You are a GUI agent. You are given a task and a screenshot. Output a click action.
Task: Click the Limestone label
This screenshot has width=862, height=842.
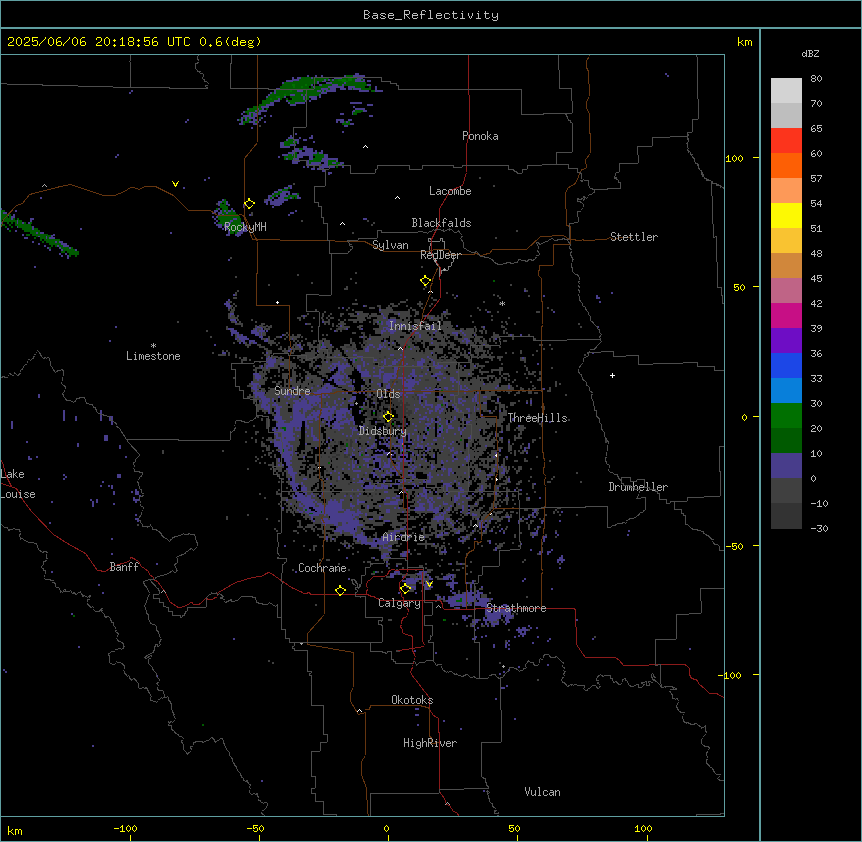click(x=153, y=356)
